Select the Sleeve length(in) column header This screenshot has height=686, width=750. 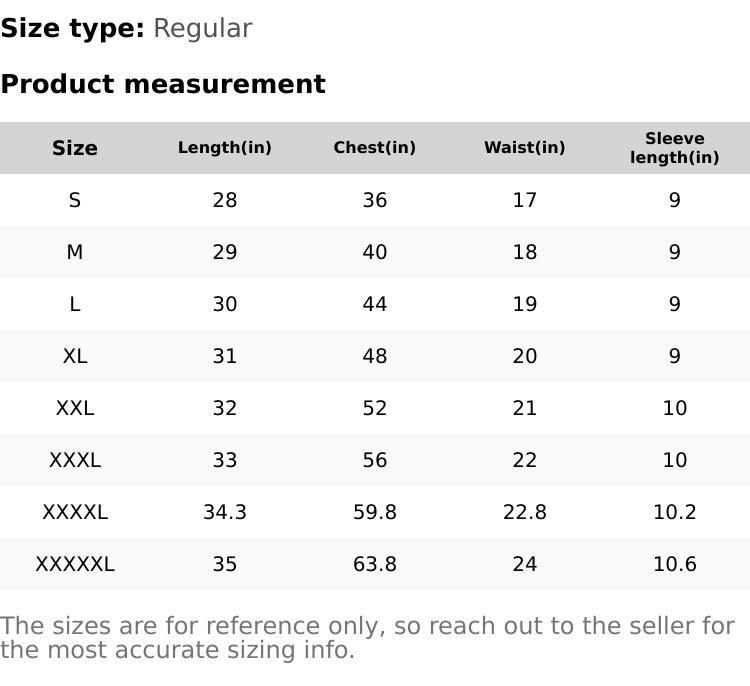pyautogui.click(x=675, y=148)
